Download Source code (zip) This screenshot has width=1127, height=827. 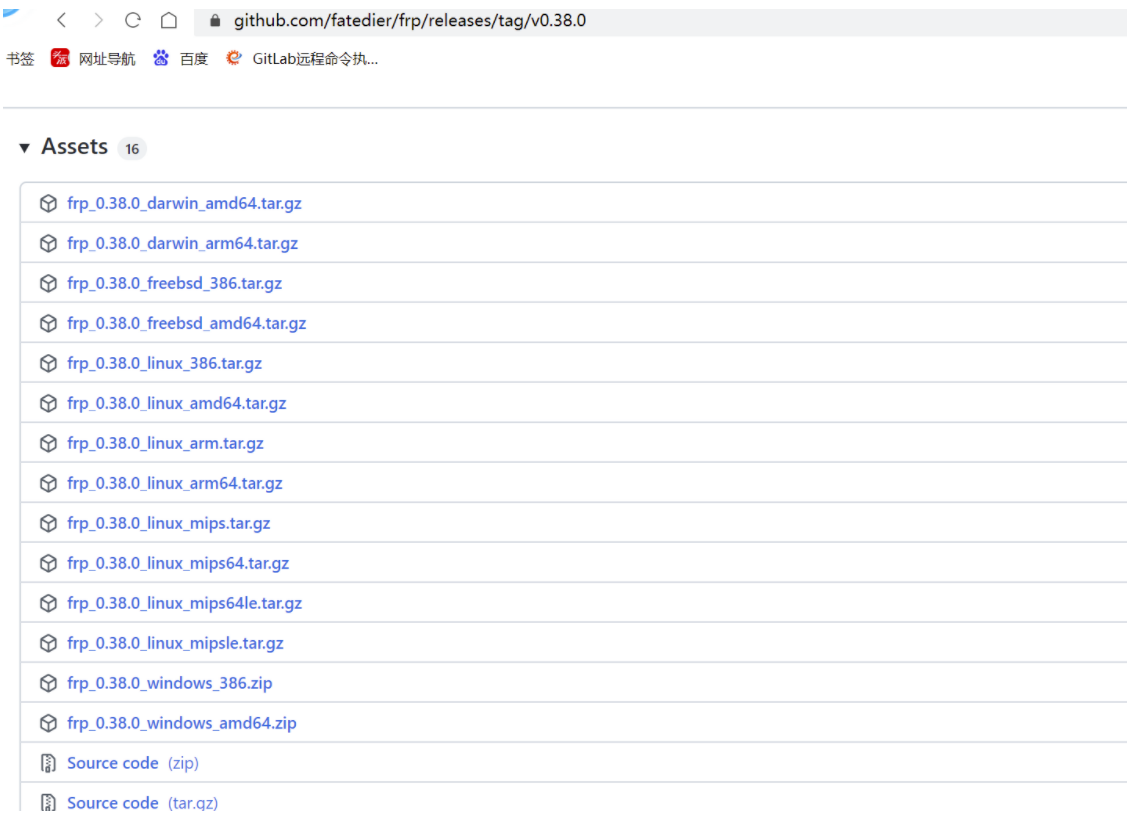pyautogui.click(x=133, y=763)
